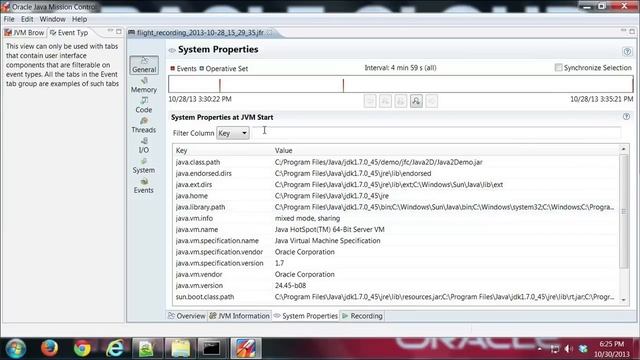Image resolution: width=640 pixels, height=360 pixels.
Task: Open the Edit menu
Action: coord(27,19)
